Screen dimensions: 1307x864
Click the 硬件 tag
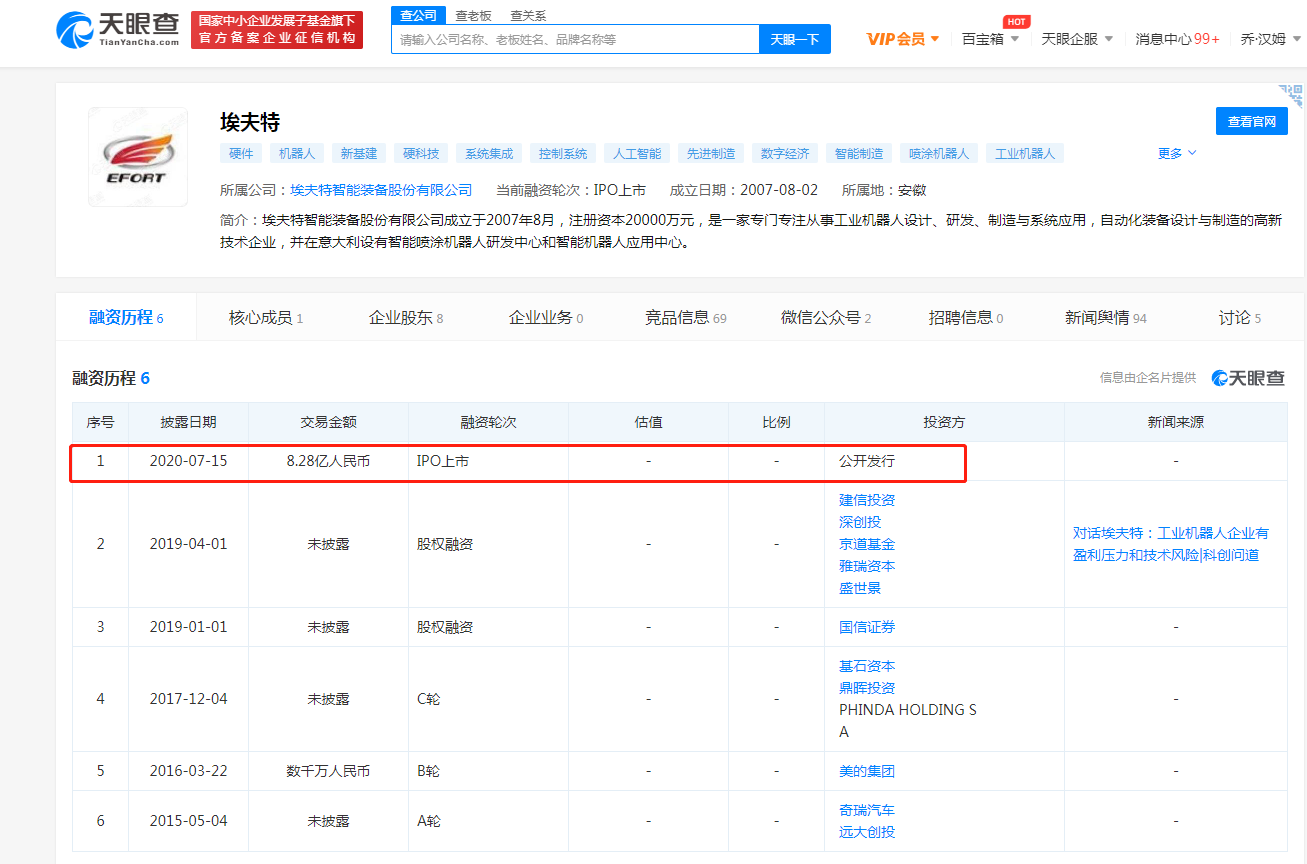(241, 154)
